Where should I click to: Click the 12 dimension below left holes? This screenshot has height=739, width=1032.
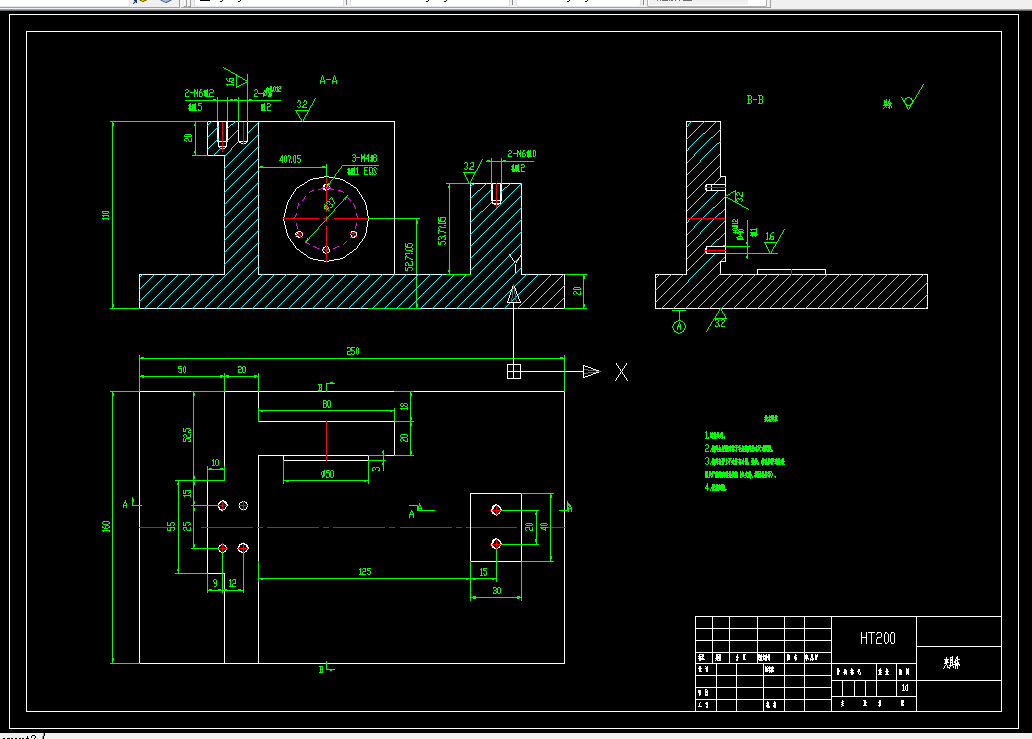coord(232,583)
